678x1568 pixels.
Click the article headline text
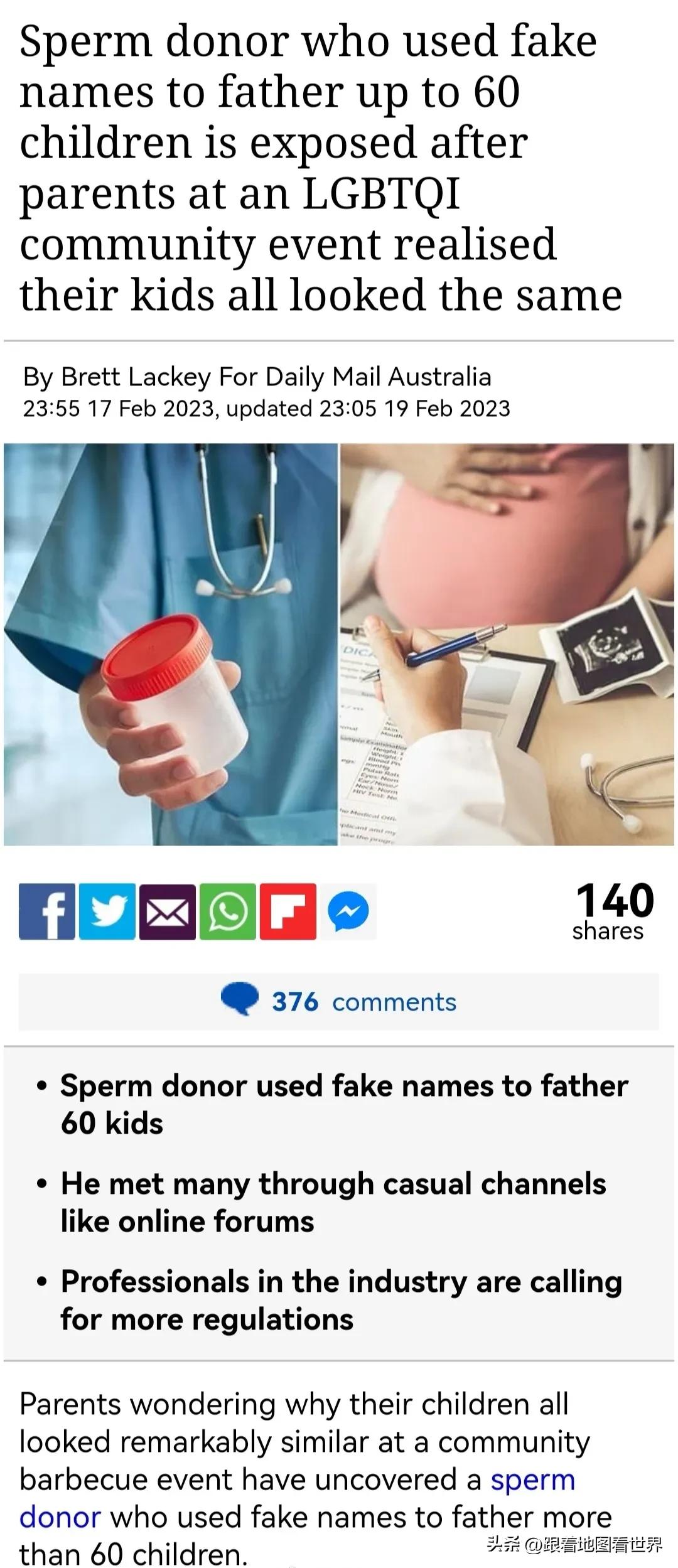(321, 168)
